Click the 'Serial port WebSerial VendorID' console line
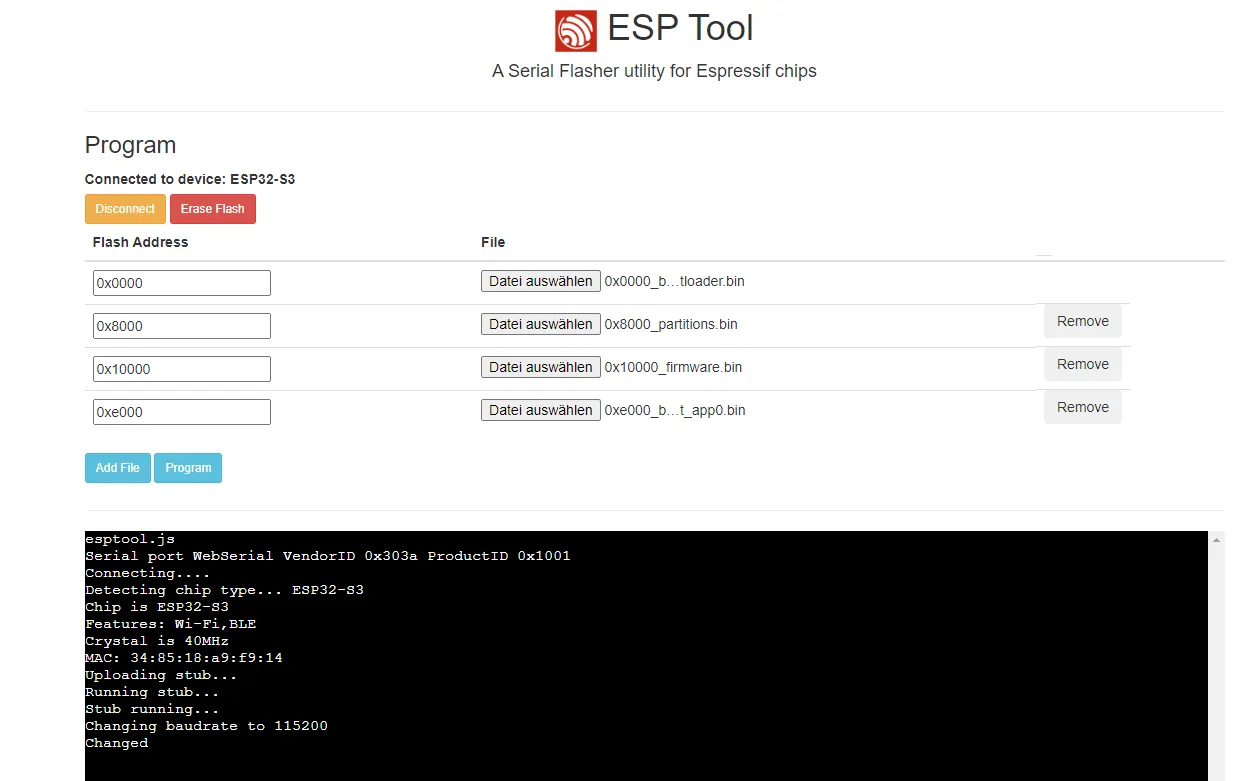 [328, 556]
